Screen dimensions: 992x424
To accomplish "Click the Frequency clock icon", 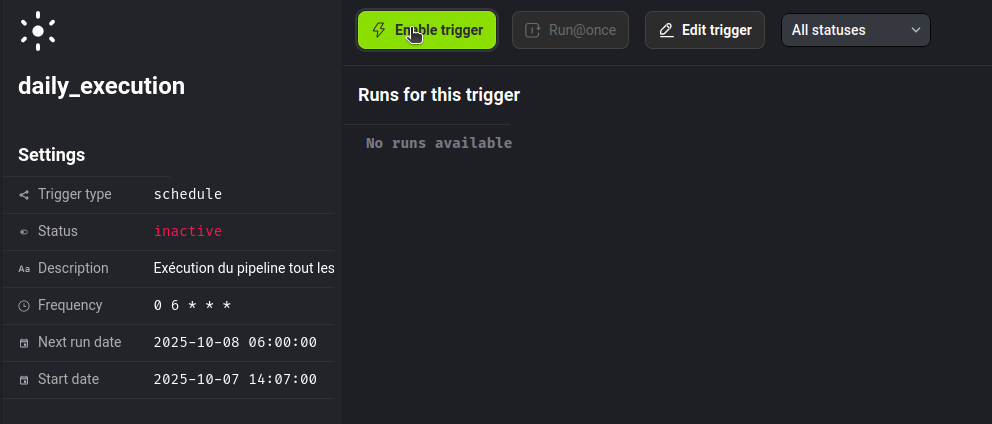I will pos(24,306).
